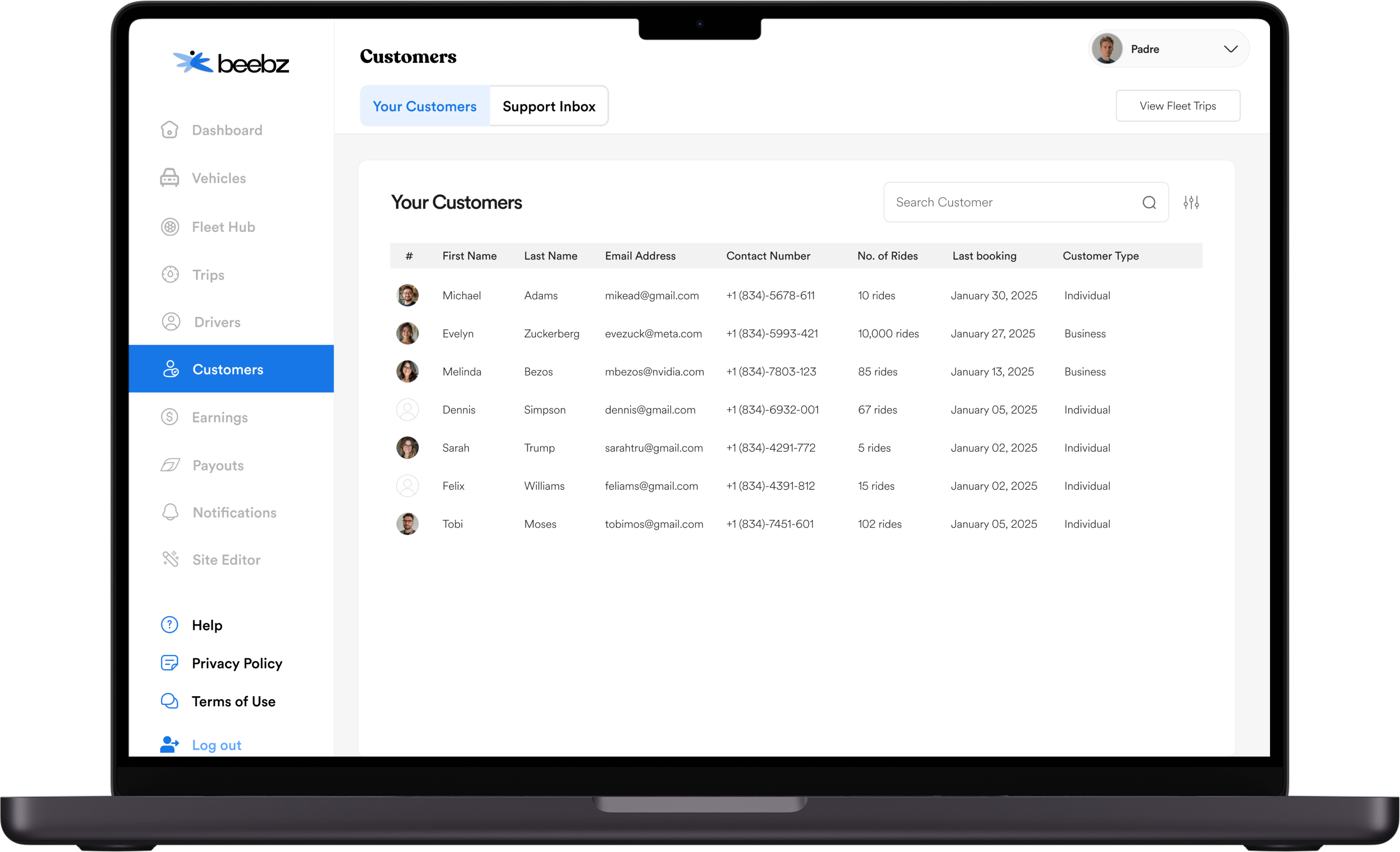The height and width of the screenshot is (852, 1400).
Task: Switch to the Support Inbox tab
Action: point(549,106)
